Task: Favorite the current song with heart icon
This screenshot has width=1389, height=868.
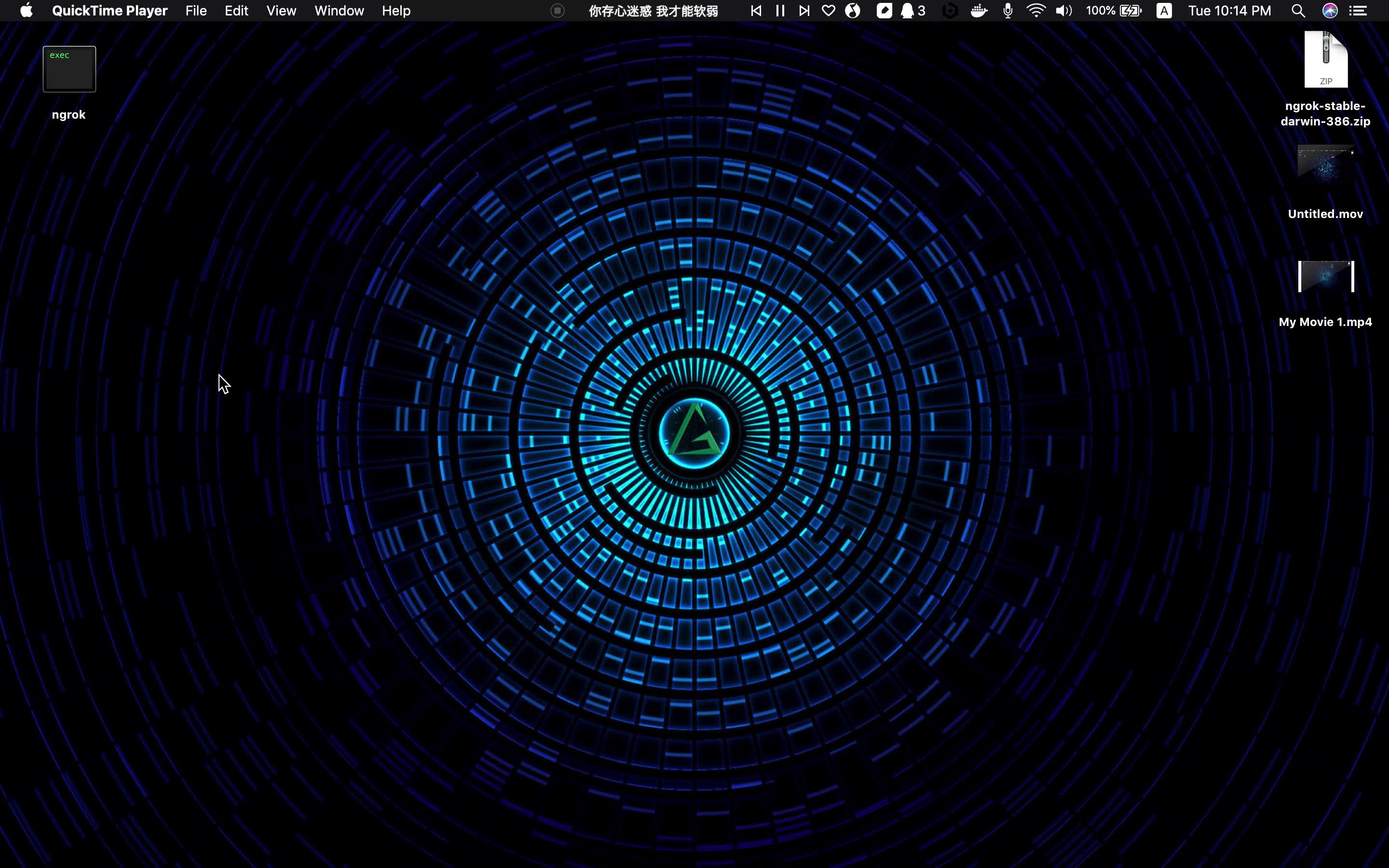Action: [828, 10]
